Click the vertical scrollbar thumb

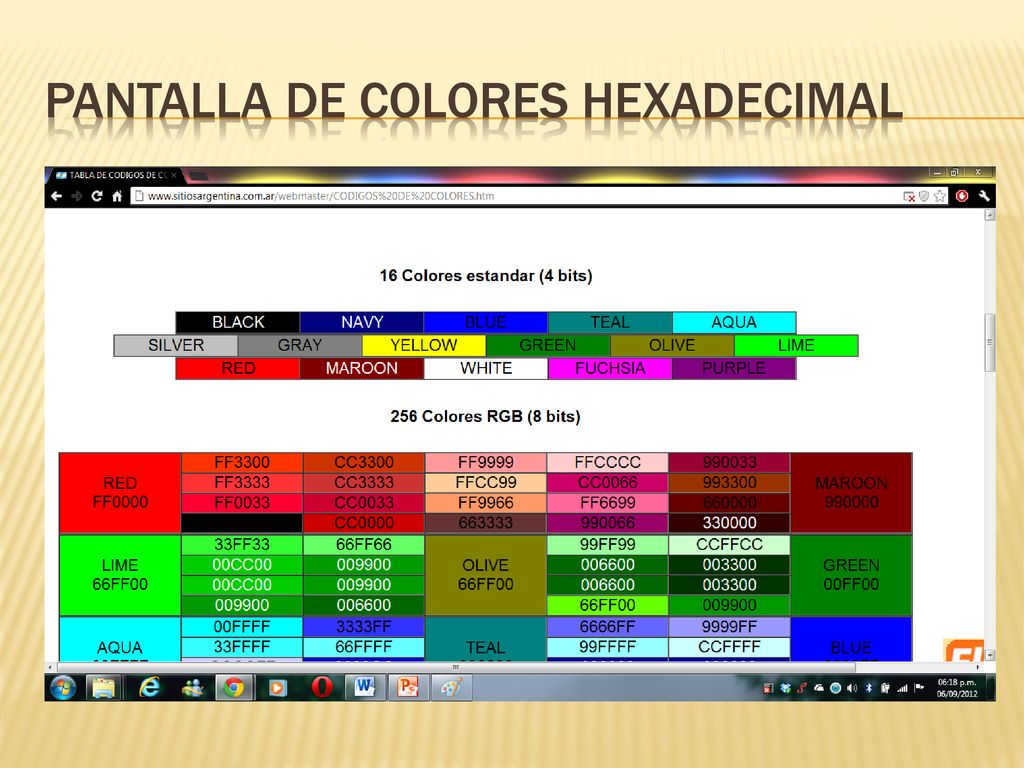pos(990,342)
